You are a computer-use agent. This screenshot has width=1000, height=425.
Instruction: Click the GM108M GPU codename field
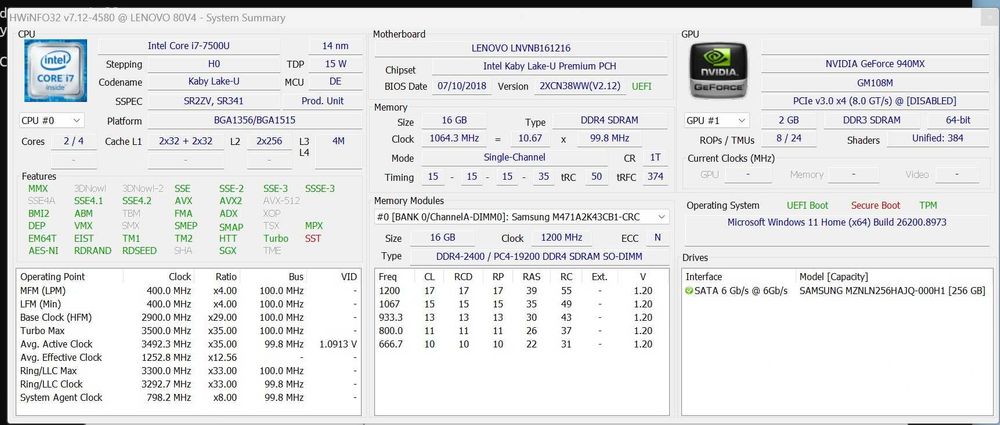pyautogui.click(x=874, y=82)
